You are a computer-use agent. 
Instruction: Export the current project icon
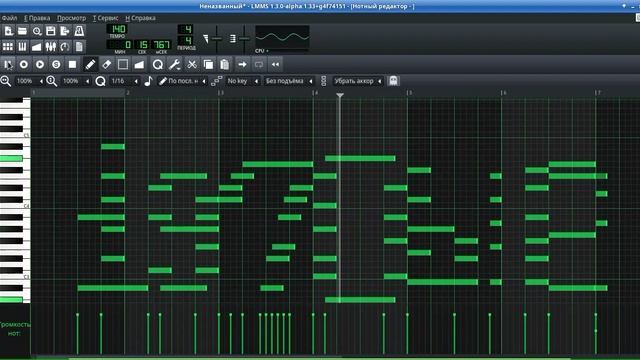coord(65,31)
